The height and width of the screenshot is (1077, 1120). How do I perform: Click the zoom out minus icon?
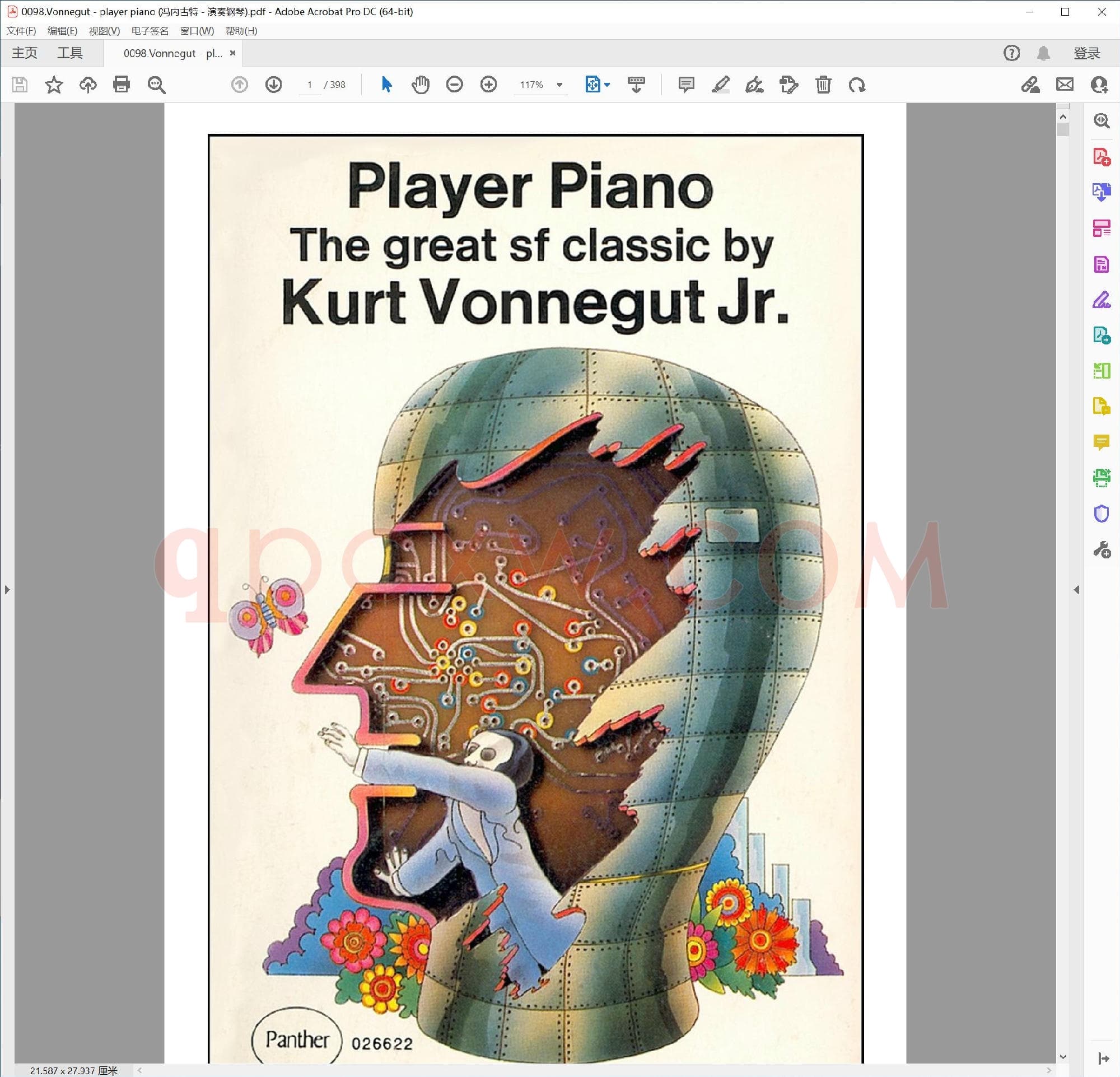tap(454, 85)
